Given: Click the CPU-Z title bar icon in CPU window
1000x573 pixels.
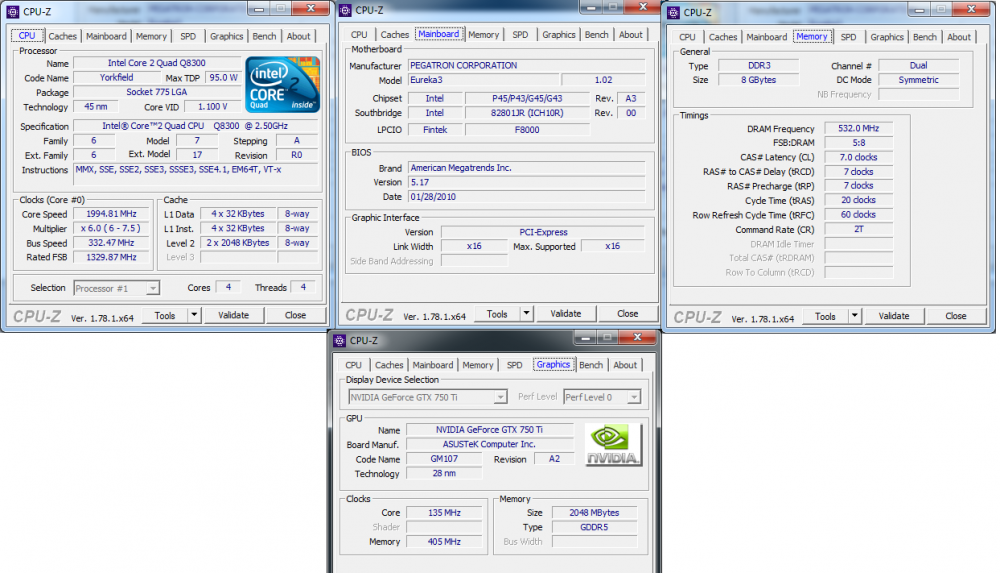Looking at the screenshot, I should (x=13, y=11).
